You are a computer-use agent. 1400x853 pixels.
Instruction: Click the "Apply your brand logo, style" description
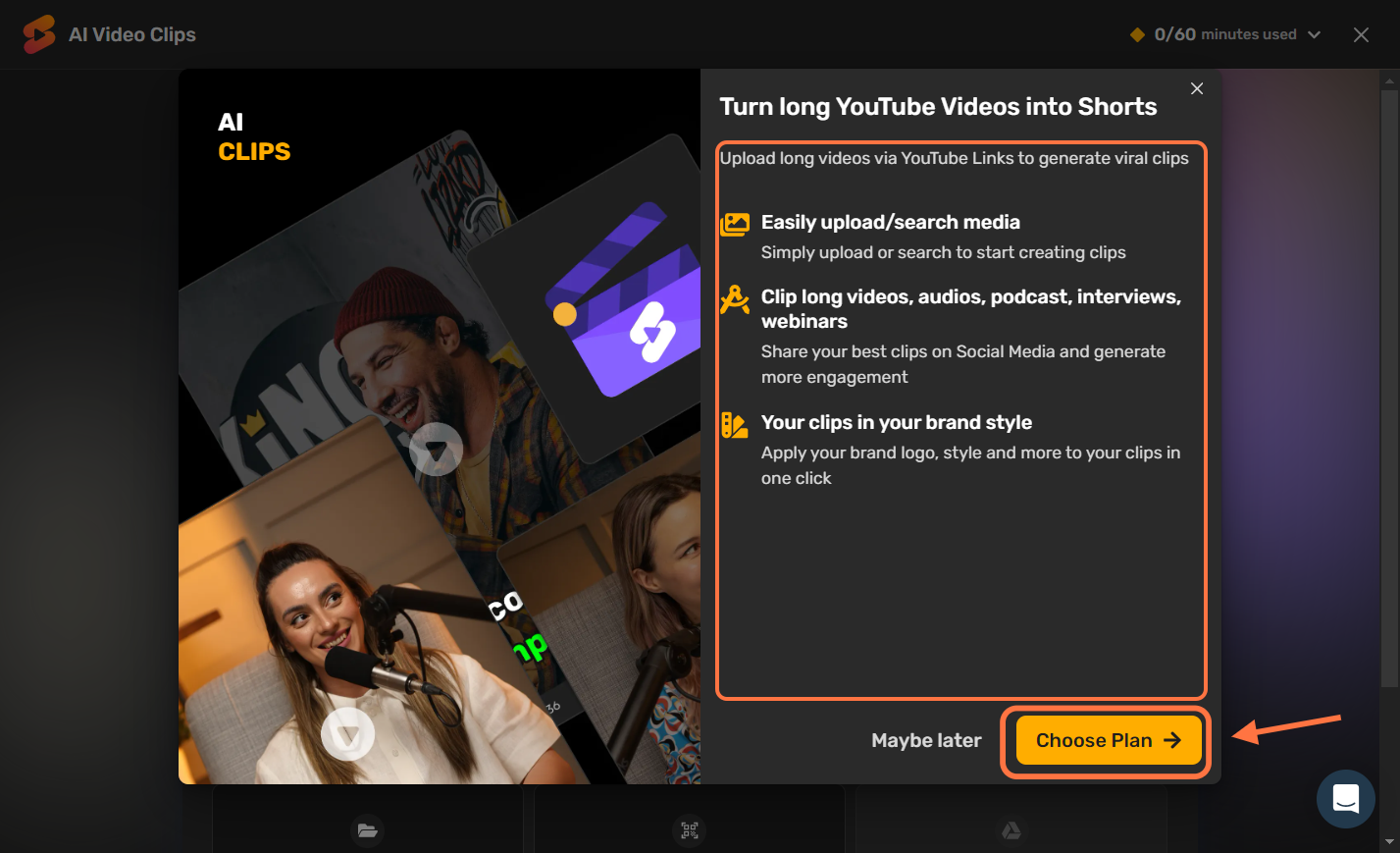tap(970, 465)
